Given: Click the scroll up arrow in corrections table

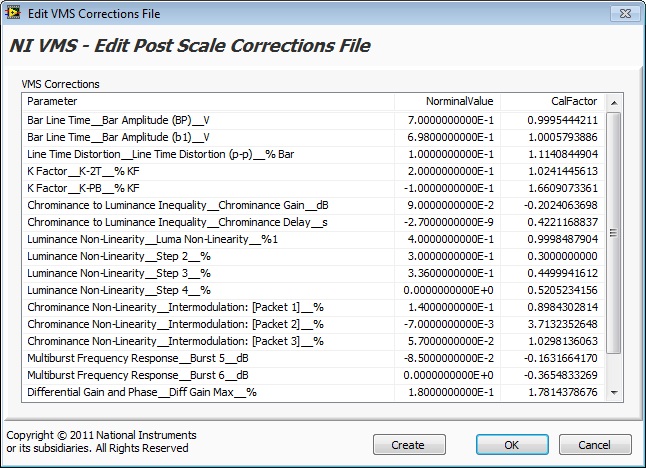Looking at the screenshot, I should tap(614, 103).
